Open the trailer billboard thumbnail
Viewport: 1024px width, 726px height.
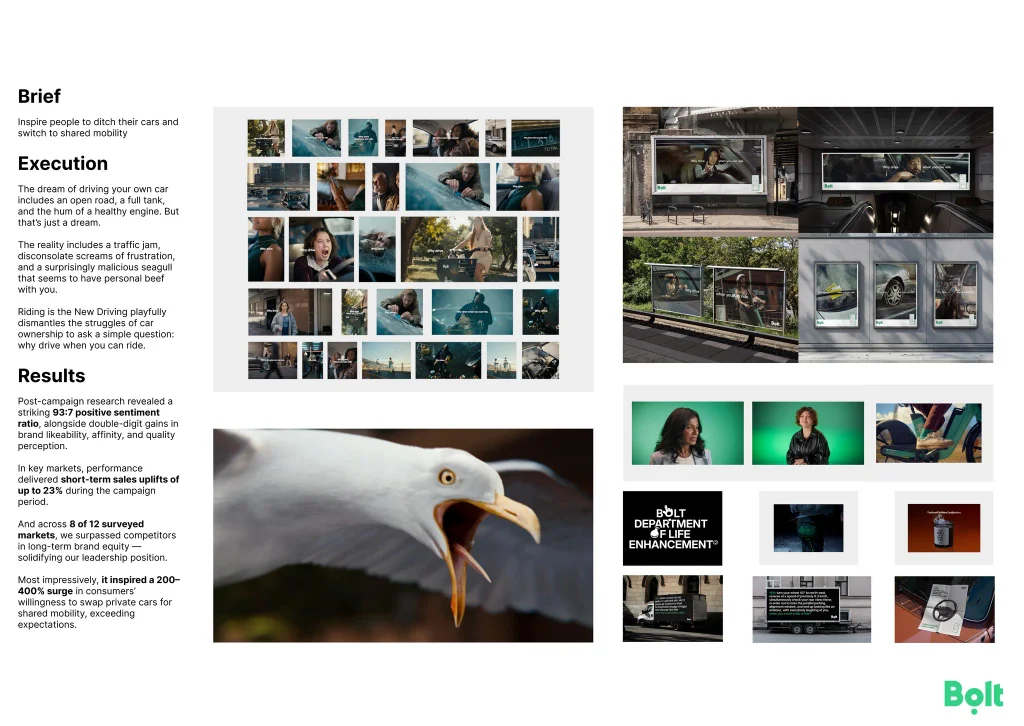[x=811, y=609]
